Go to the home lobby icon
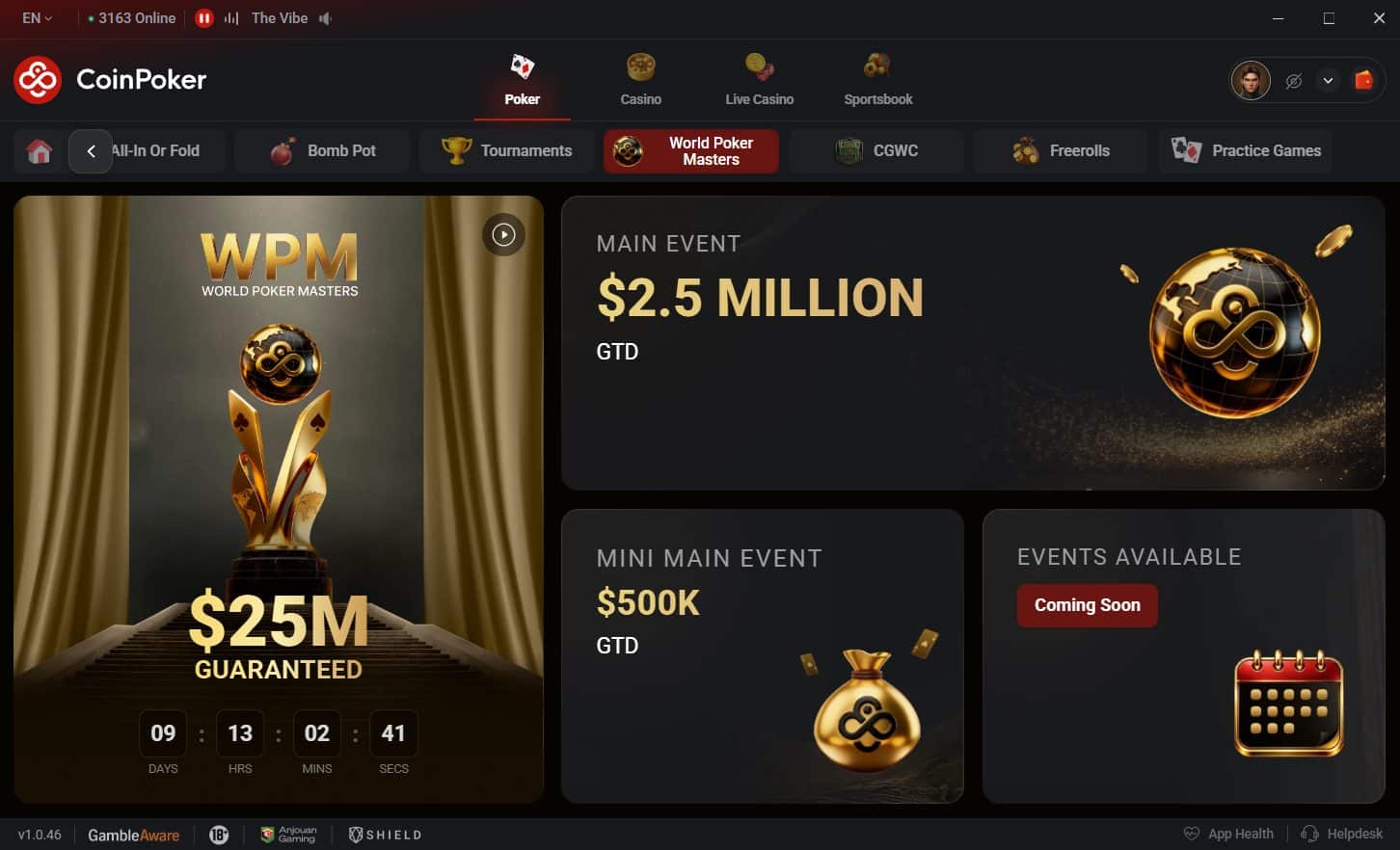Screen dimensions: 1400x850 tap(40, 151)
